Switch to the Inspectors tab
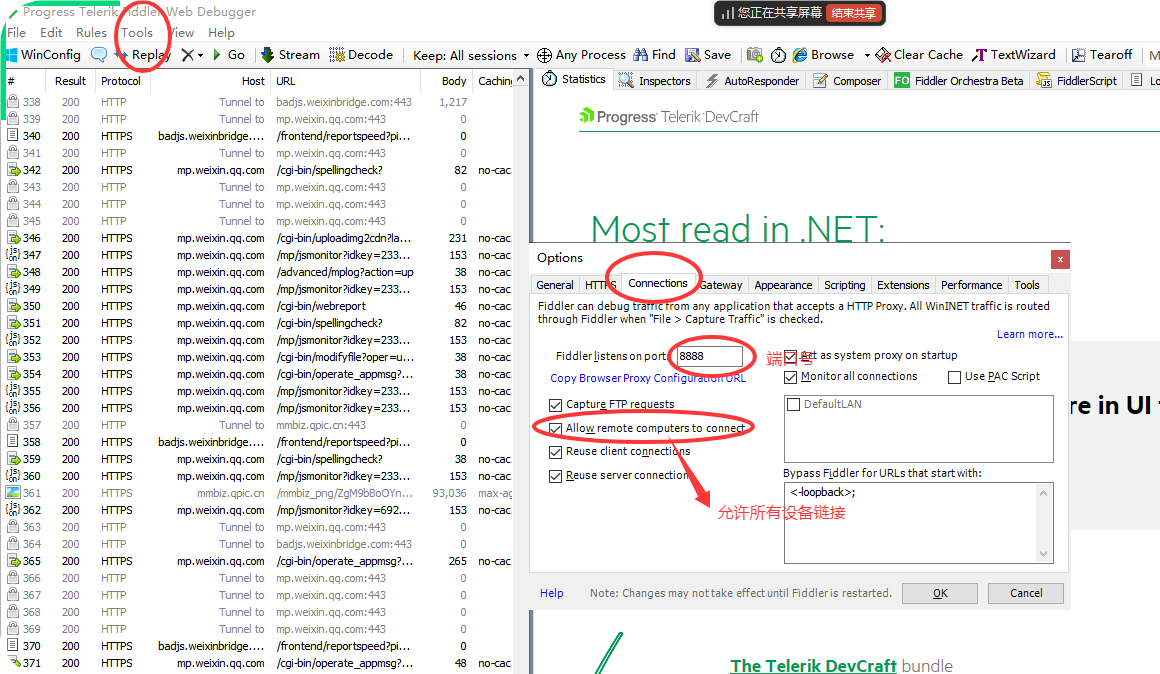 pos(654,81)
